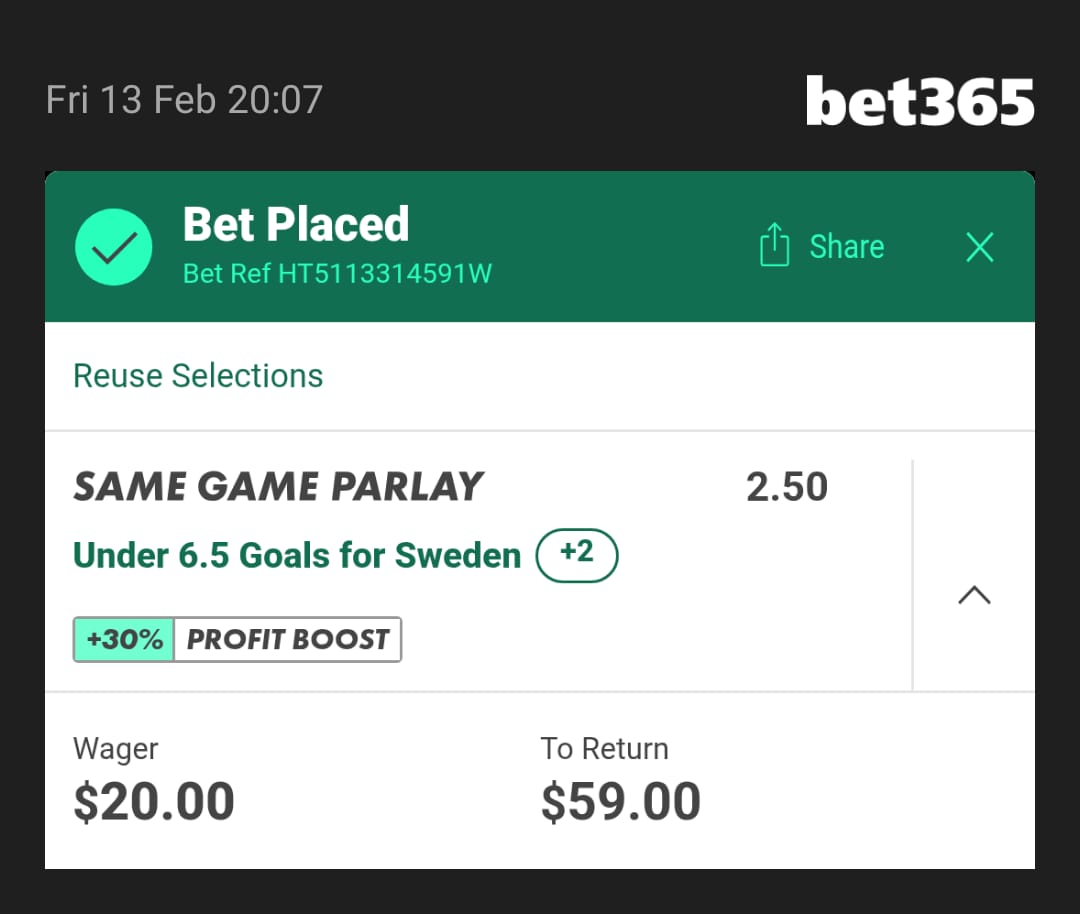Image resolution: width=1080 pixels, height=914 pixels.
Task: Click the $59.00 return amount
Action: point(621,802)
